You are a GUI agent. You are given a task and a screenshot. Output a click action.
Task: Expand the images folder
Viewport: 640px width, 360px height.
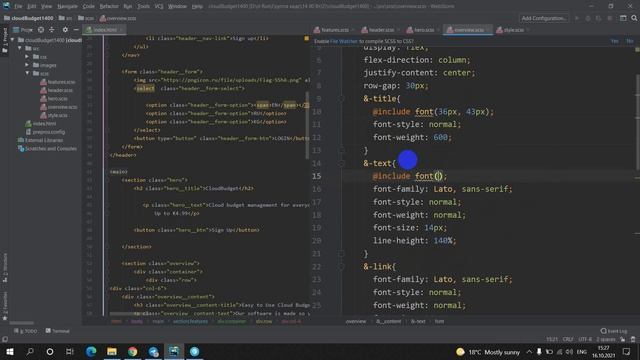coord(27,65)
